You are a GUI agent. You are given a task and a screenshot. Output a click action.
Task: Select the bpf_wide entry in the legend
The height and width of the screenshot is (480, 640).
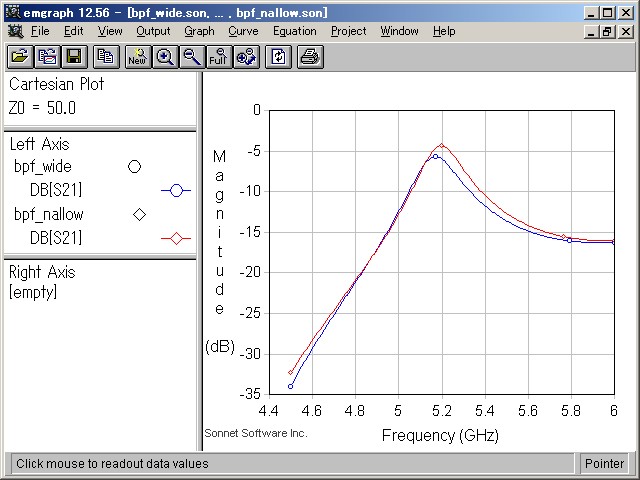(x=43, y=167)
